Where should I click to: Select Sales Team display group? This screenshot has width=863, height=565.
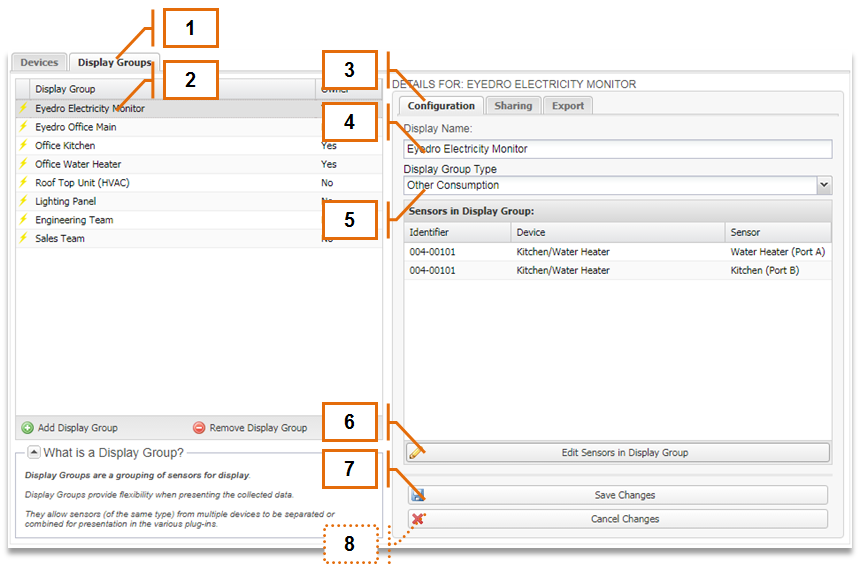[x=198, y=238]
